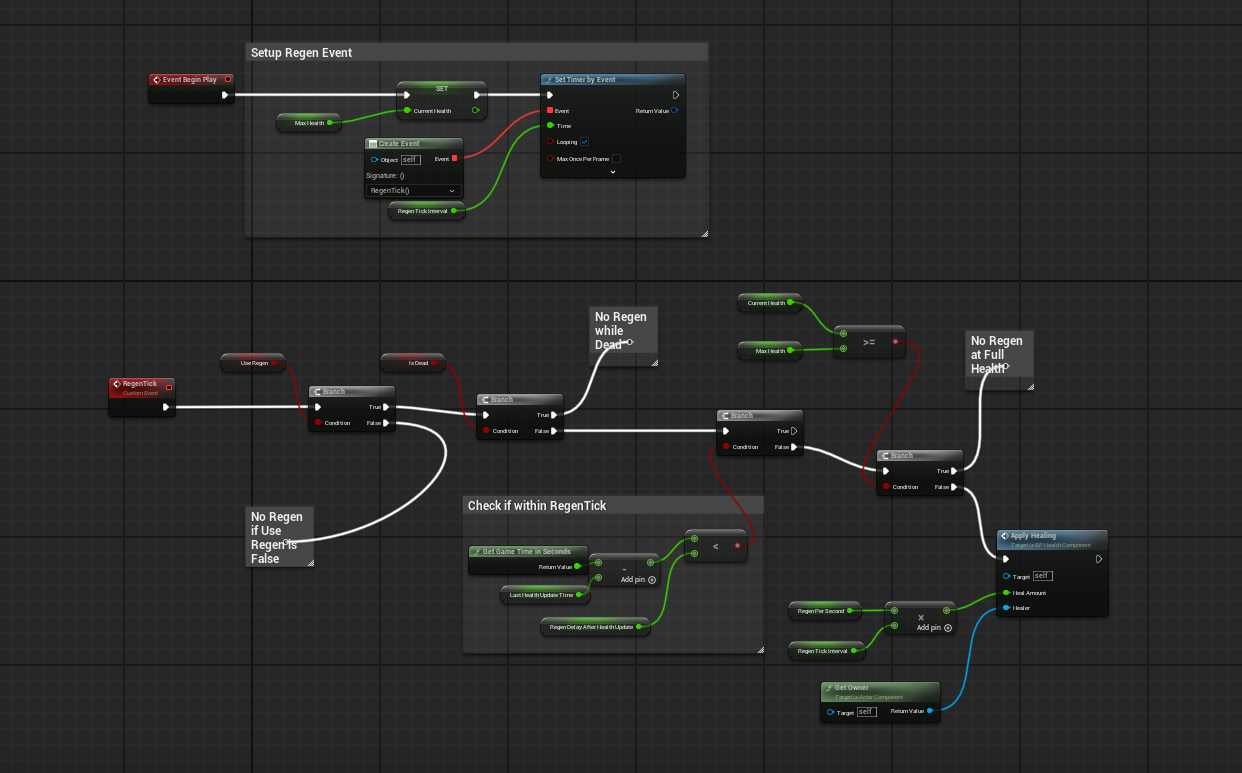Click Condition pin on Branch fed by Is Dead
1242x773 pixels.
tap(486, 431)
